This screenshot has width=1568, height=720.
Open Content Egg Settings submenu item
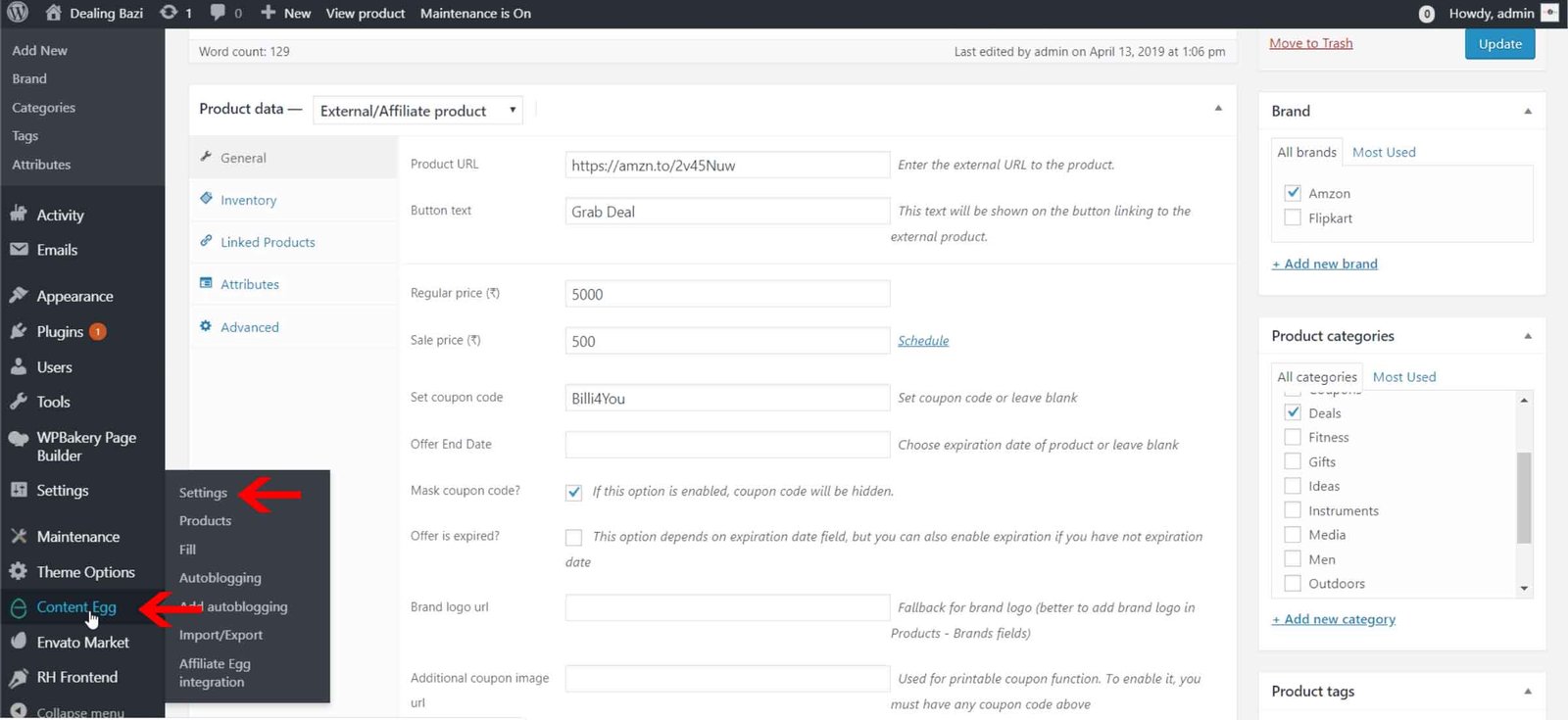click(x=203, y=493)
